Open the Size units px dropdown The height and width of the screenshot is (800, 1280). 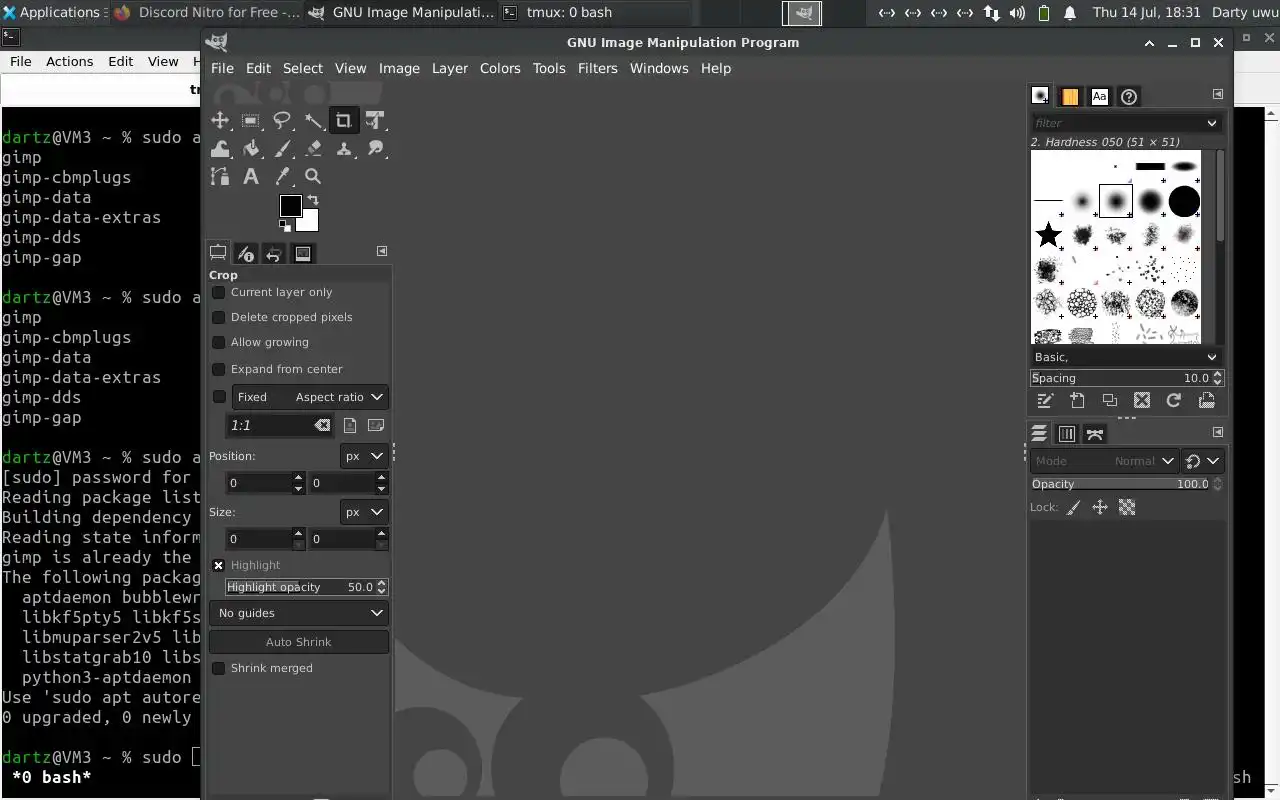364,512
